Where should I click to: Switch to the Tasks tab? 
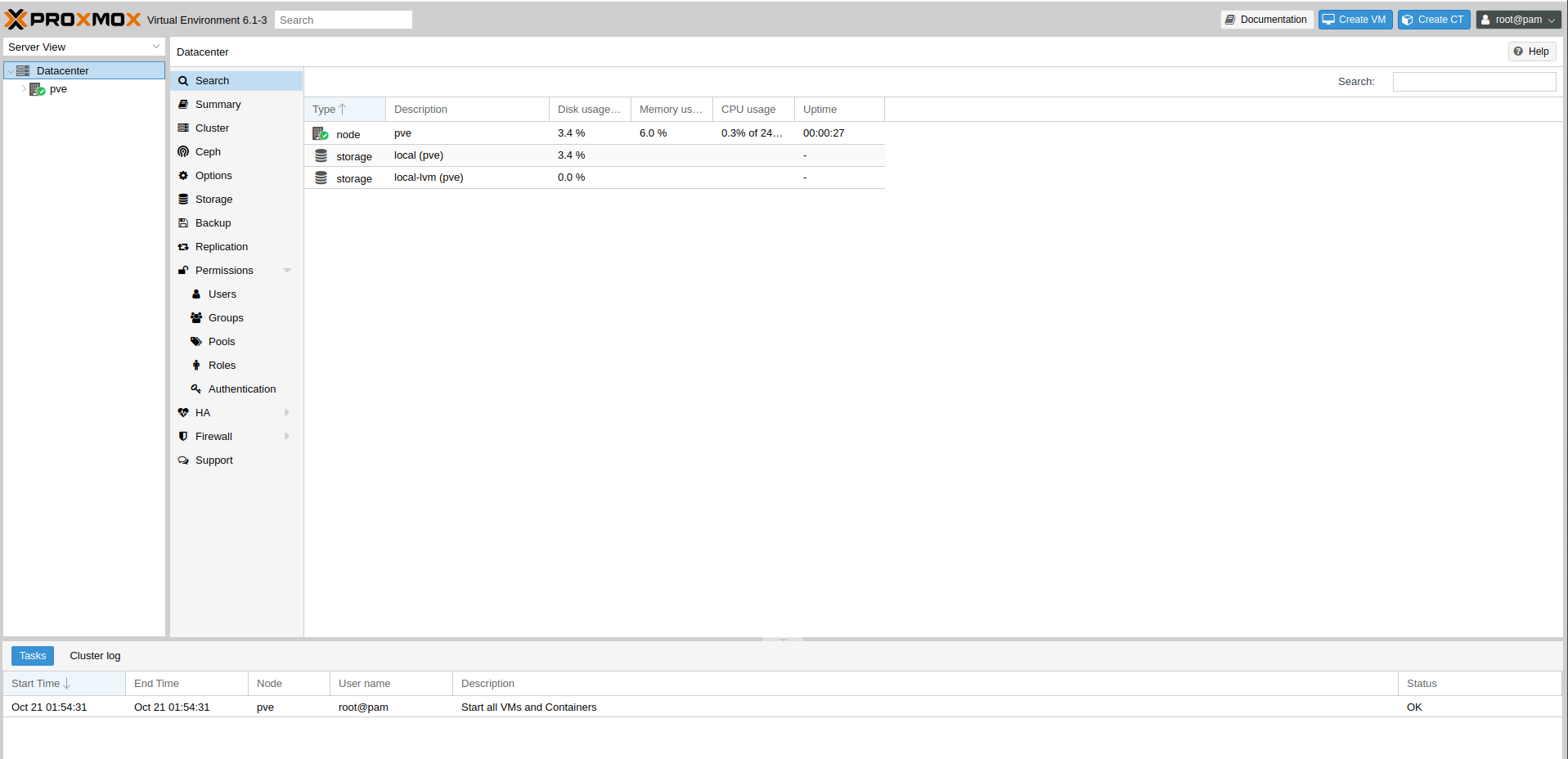point(33,656)
